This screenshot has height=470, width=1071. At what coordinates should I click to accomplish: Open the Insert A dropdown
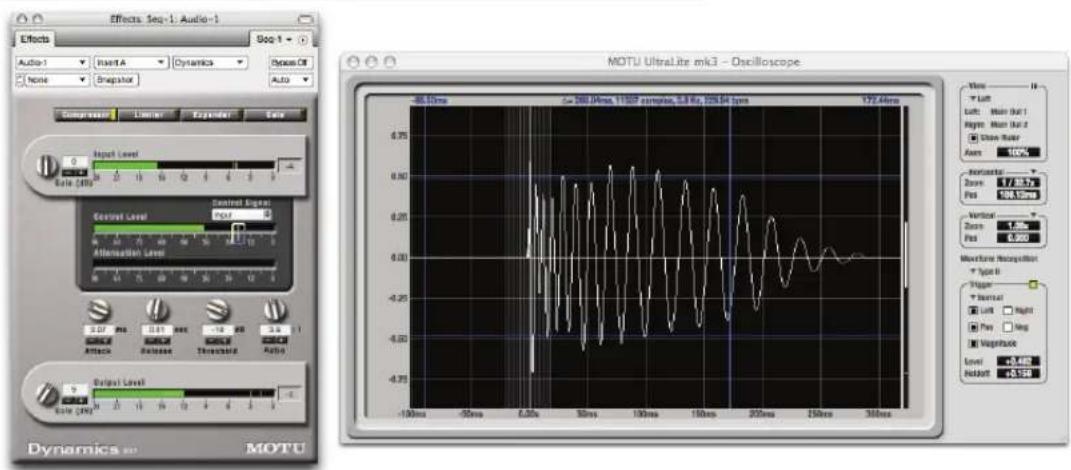[131, 62]
